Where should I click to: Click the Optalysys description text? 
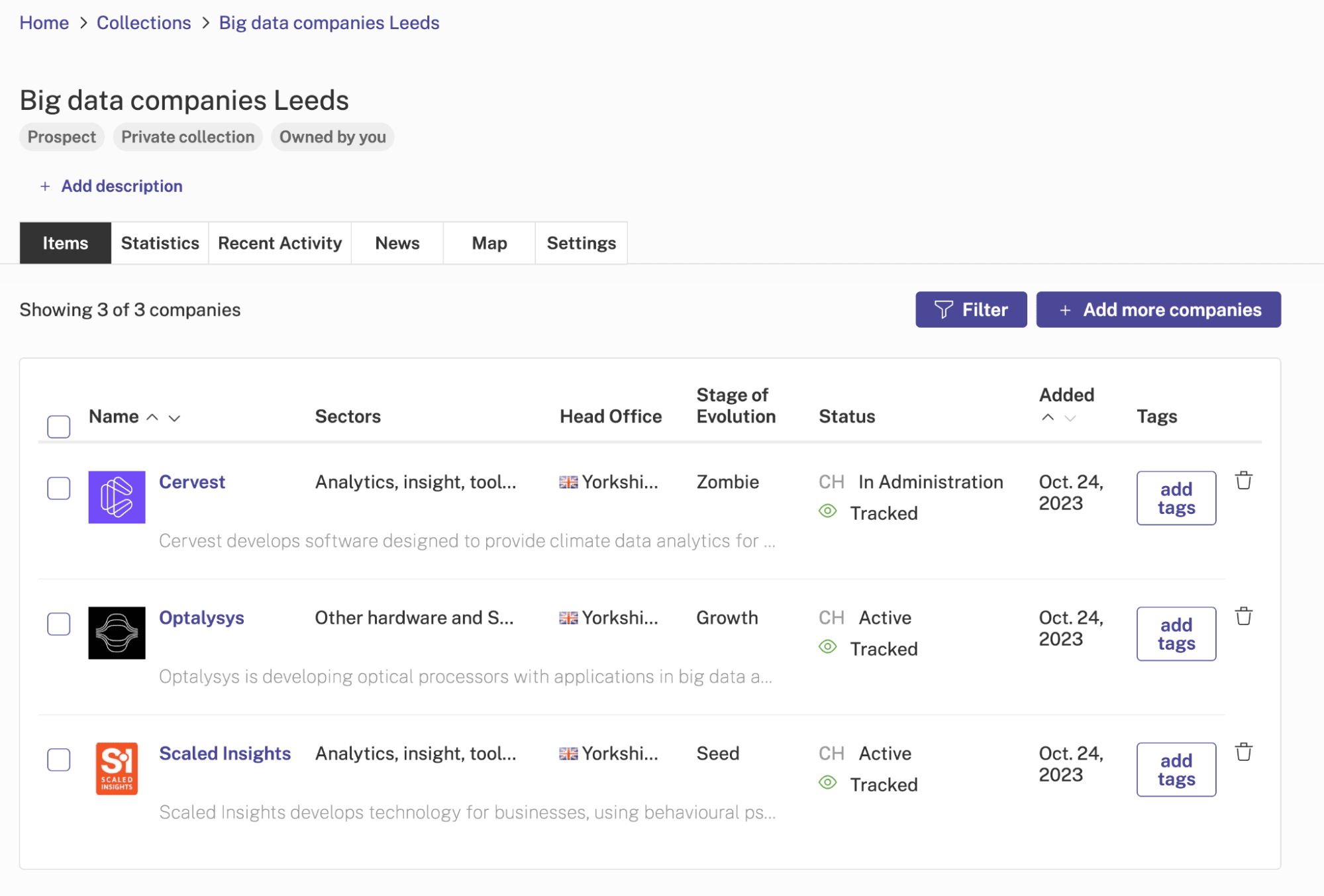(x=466, y=677)
